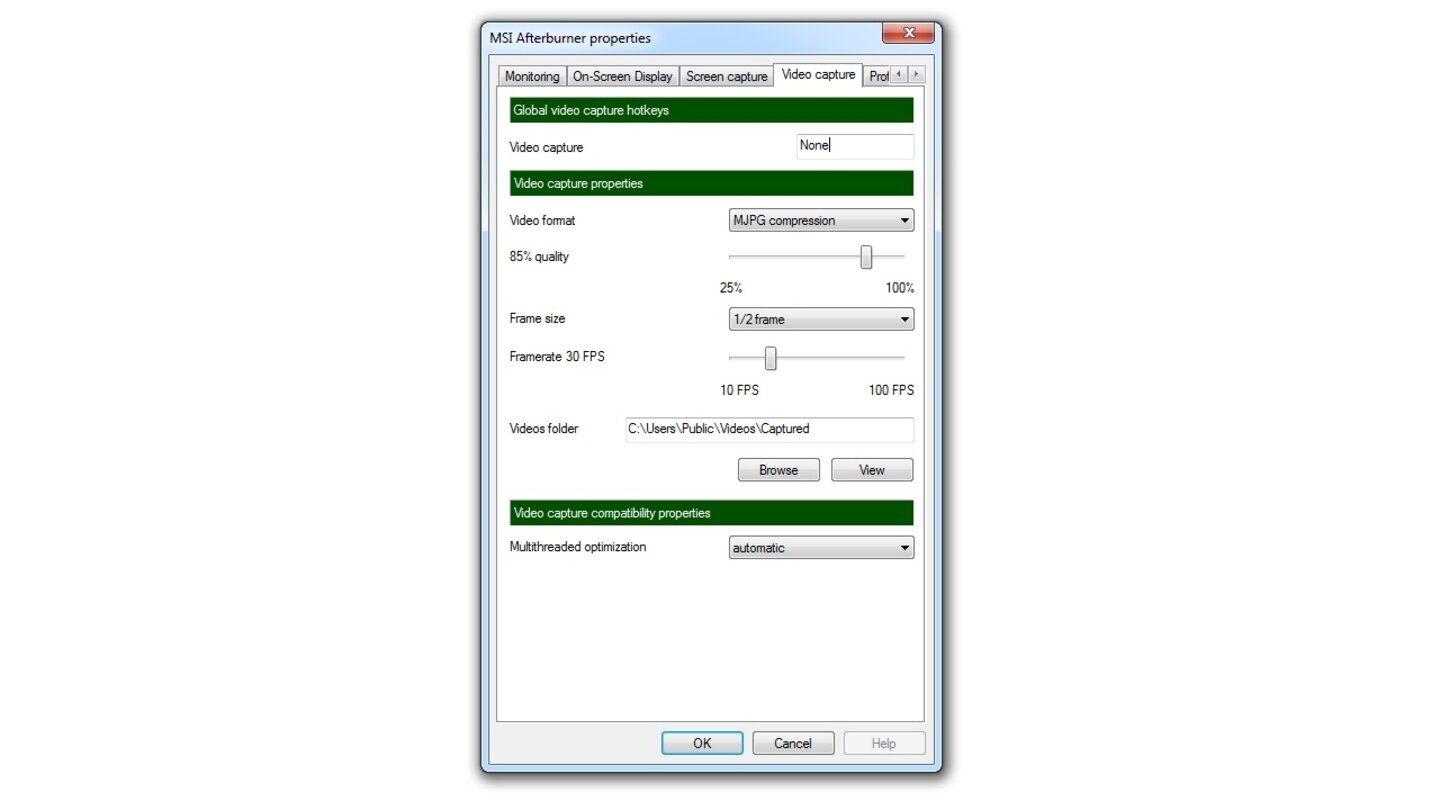Click the Help button
Screen dimensions: 1440x810
point(884,743)
